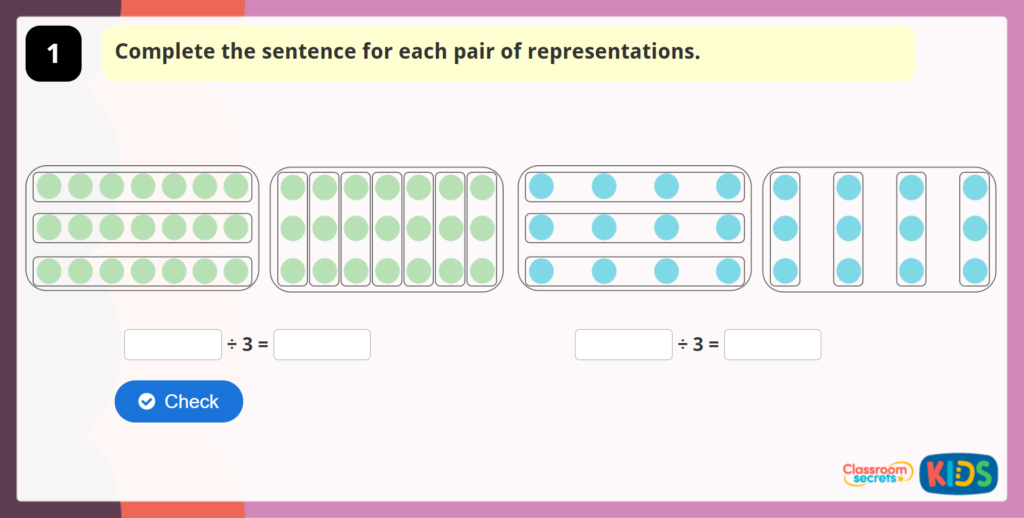Image resolution: width=1024 pixels, height=518 pixels.
Task: Select bottom row of green row-grouped array
Action: 142,271
